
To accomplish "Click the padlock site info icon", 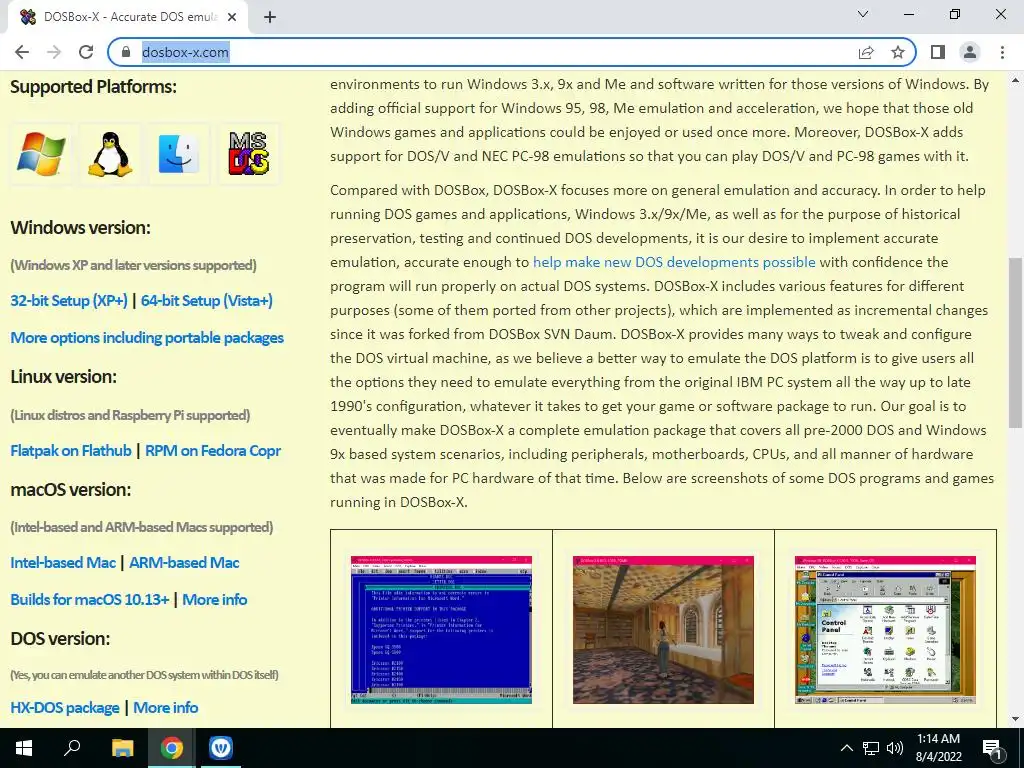I will tap(126, 52).
